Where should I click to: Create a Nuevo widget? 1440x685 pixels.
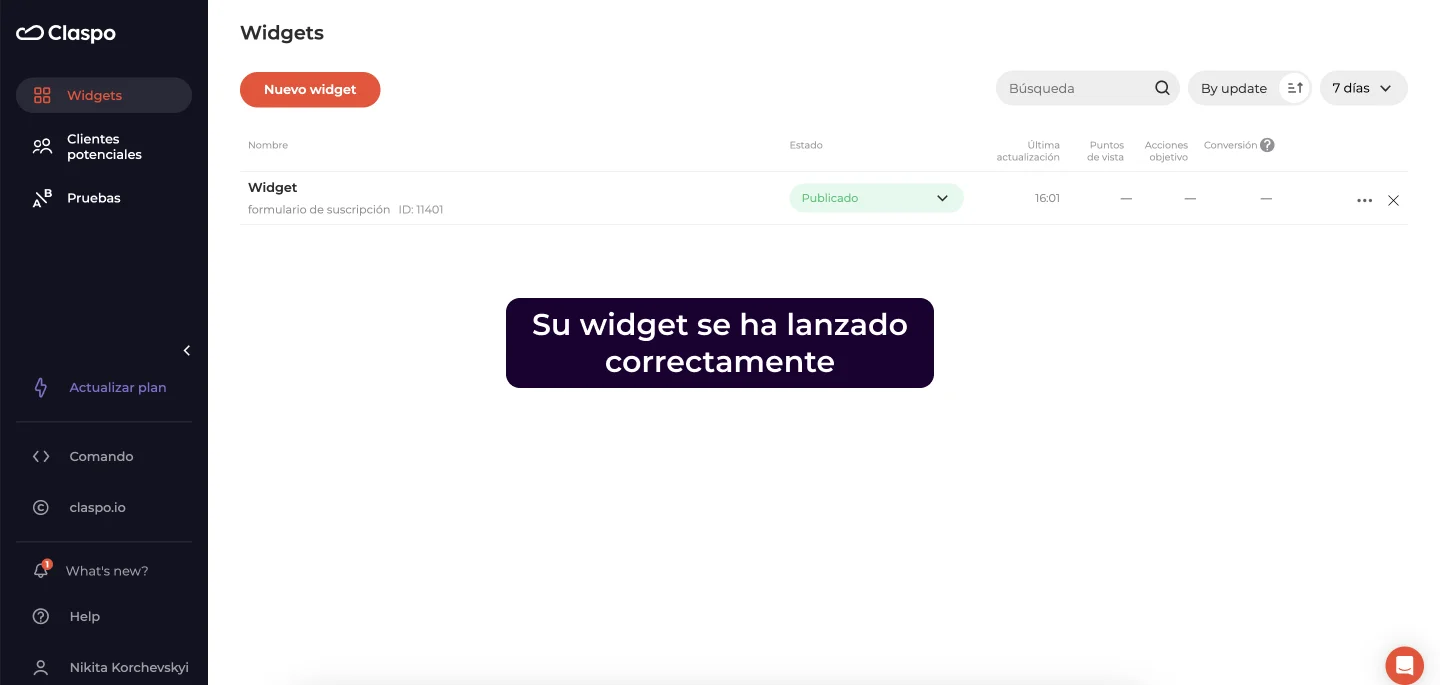click(310, 89)
